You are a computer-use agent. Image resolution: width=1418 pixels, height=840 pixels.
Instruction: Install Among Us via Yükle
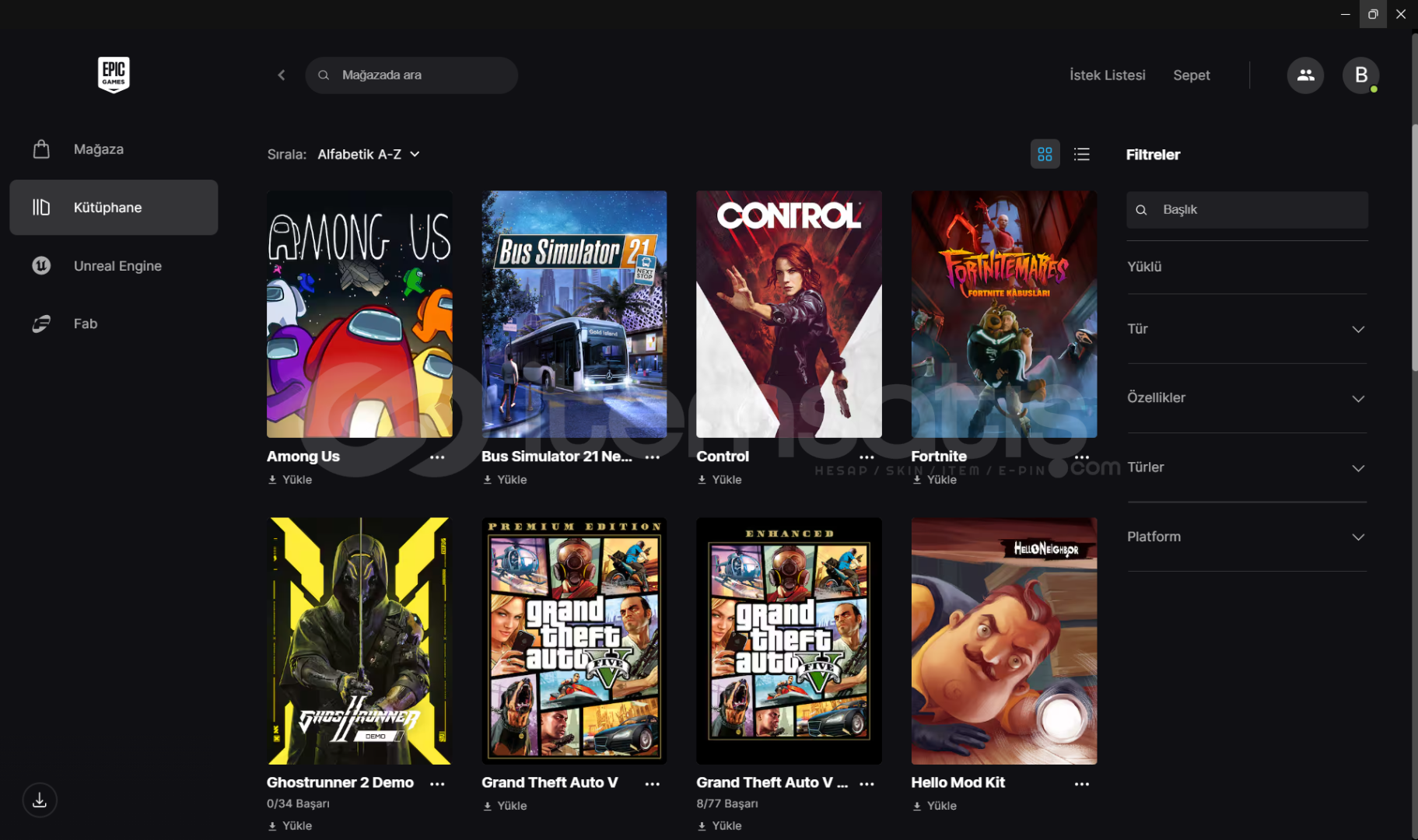coord(289,480)
